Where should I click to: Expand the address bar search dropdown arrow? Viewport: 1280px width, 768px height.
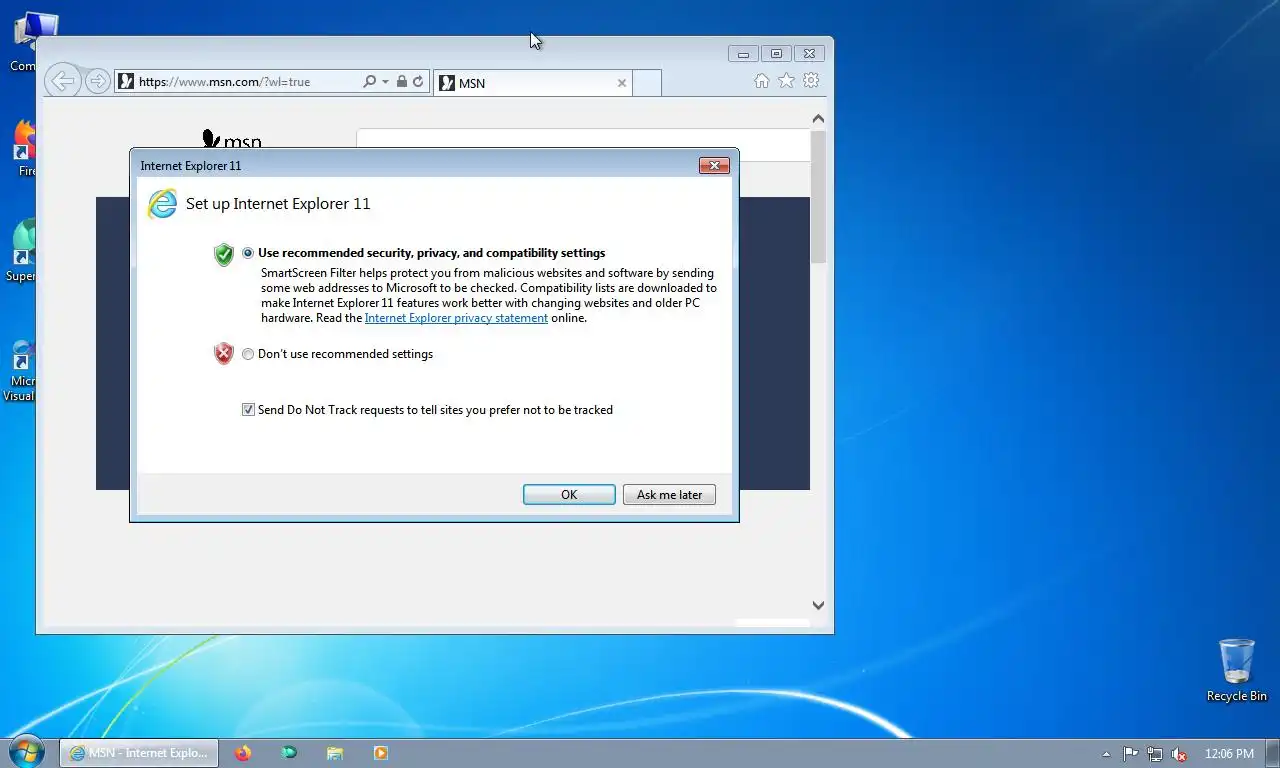click(385, 82)
